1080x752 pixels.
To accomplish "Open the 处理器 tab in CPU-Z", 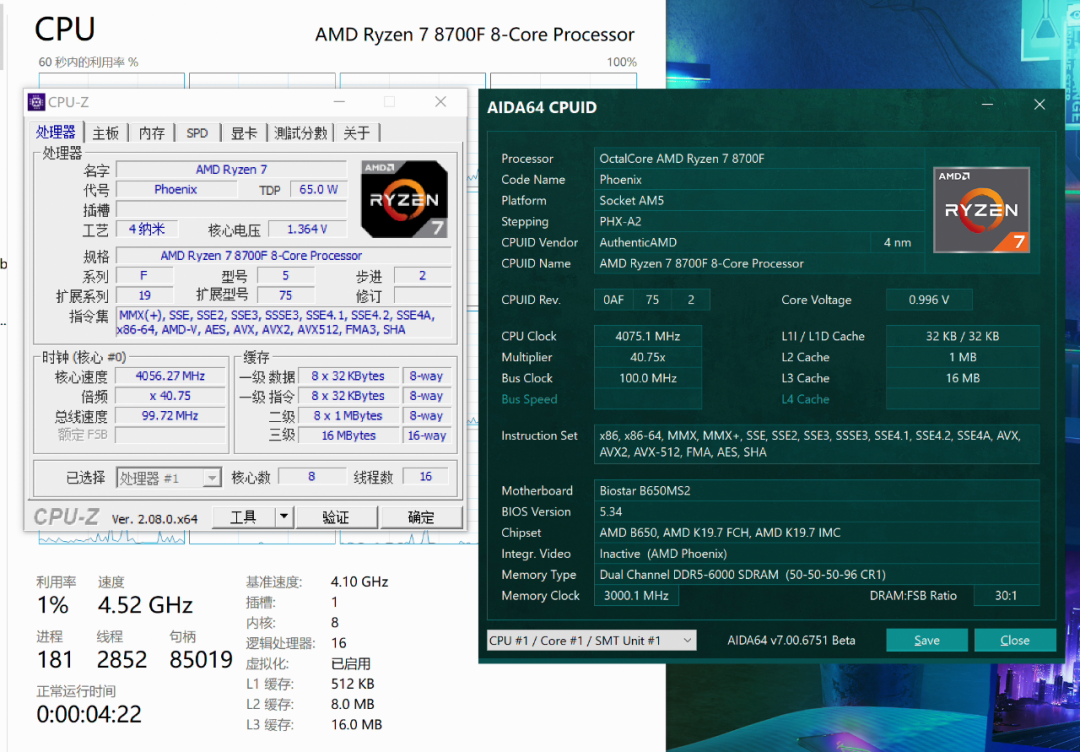I will (56, 132).
